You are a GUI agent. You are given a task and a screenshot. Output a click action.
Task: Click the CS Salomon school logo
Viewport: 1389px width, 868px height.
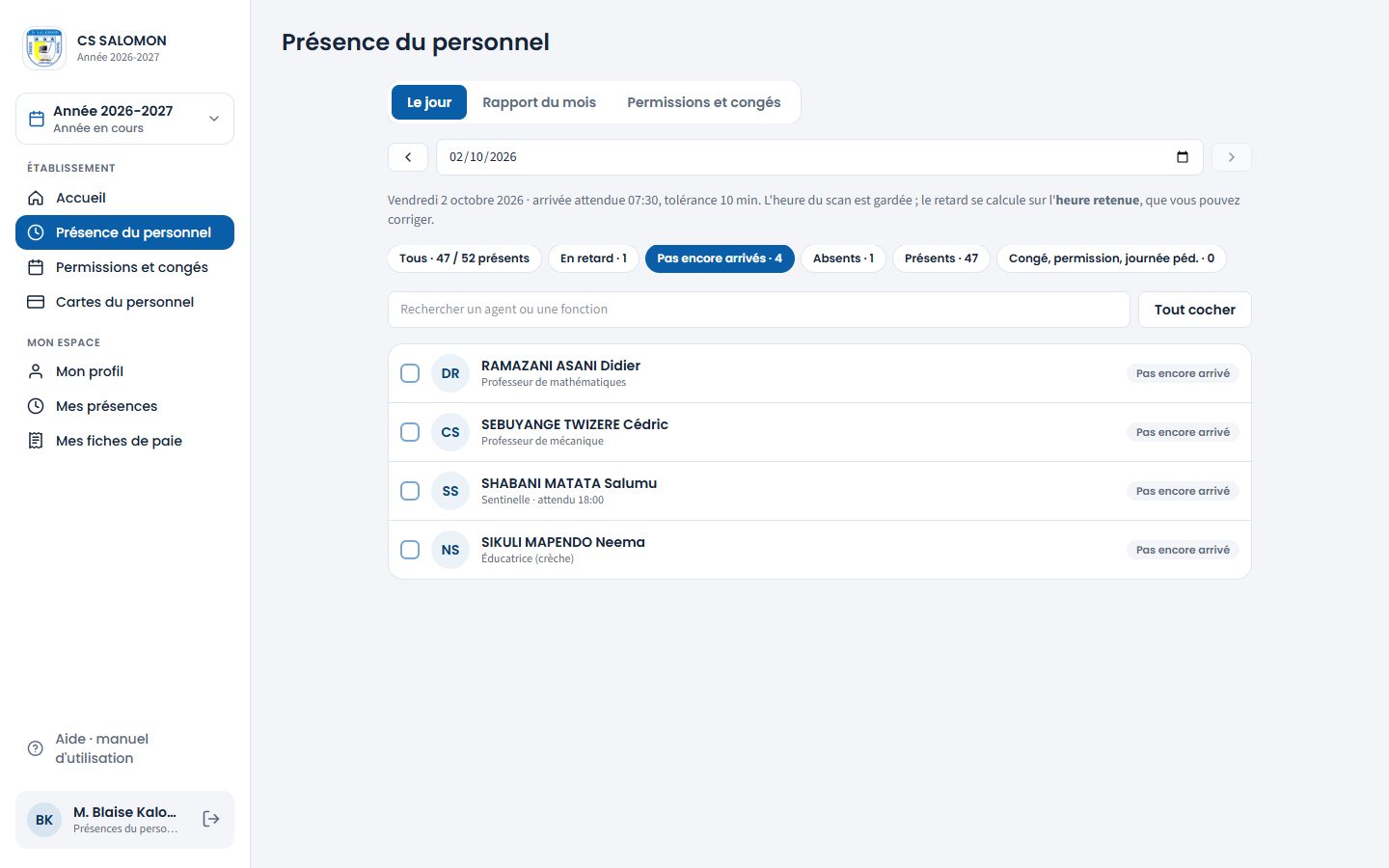44,48
